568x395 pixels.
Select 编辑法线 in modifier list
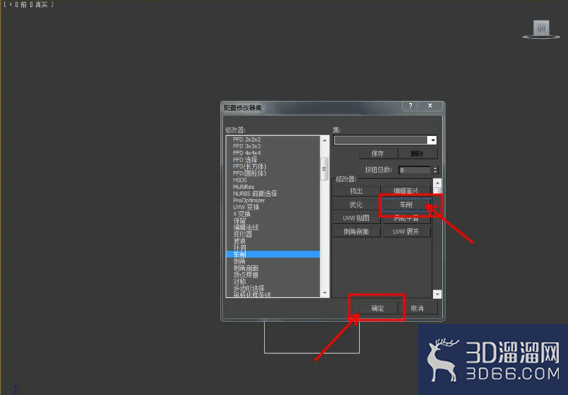[x=246, y=228]
